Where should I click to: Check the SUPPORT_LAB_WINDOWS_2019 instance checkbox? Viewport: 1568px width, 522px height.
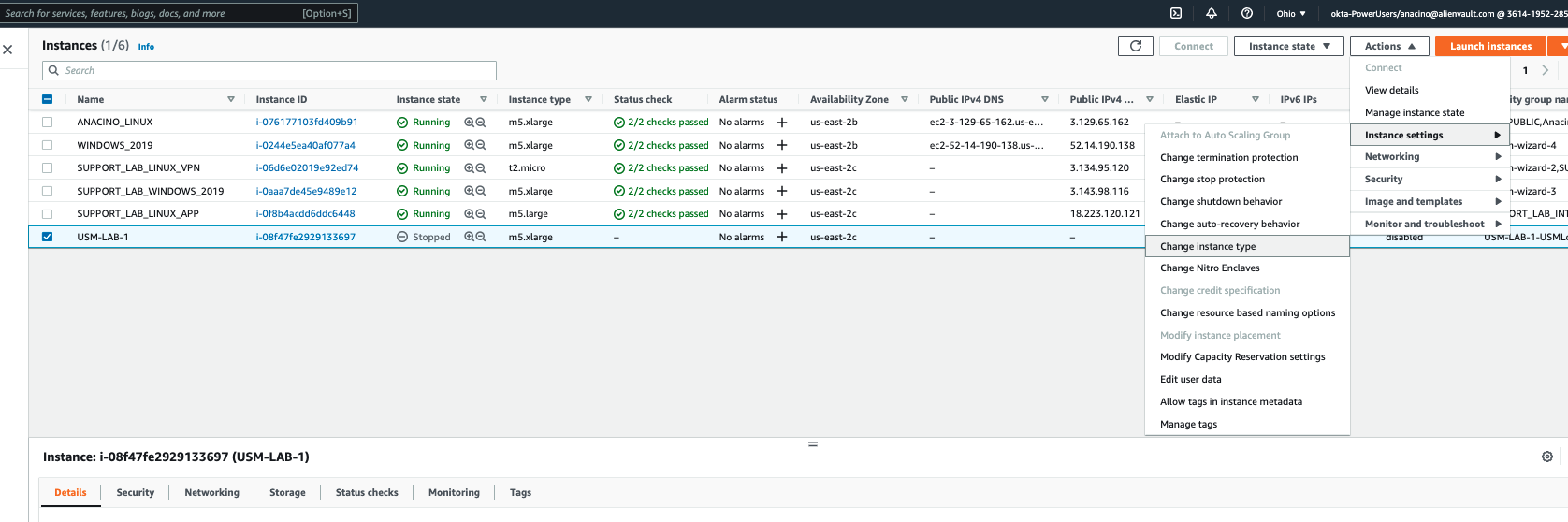[47, 191]
